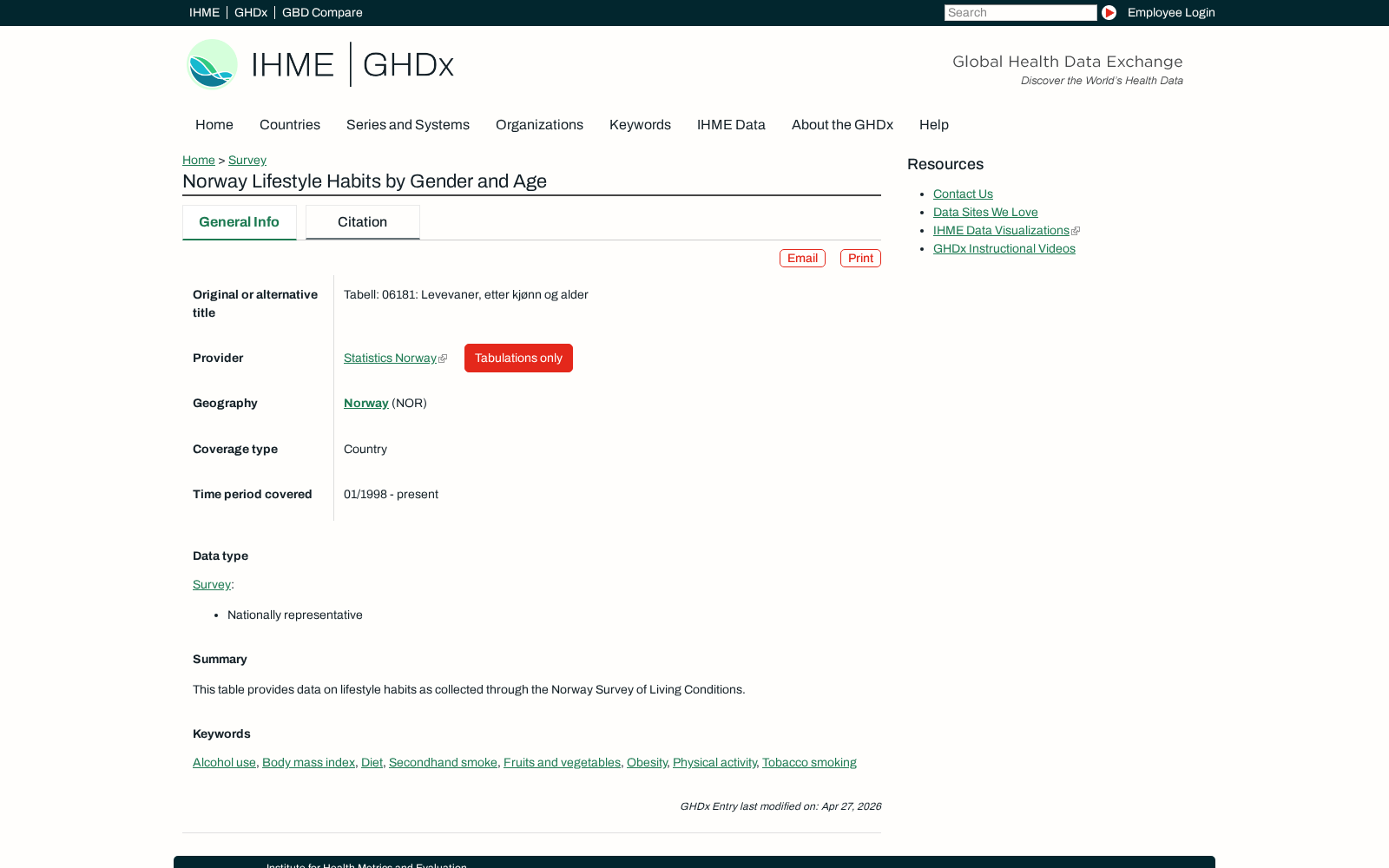
Task: Click external link icon beside IHME Data Visualizations
Action: pos(1076,231)
